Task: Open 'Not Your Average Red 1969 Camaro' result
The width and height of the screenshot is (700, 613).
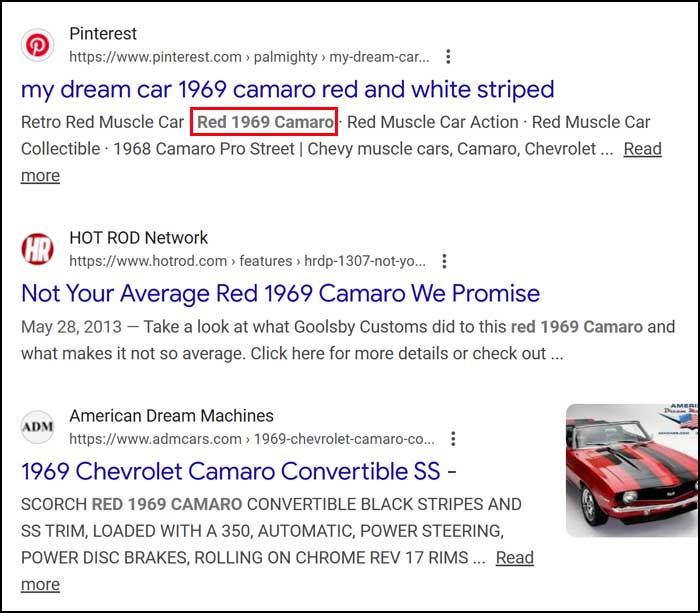Action: tap(280, 294)
